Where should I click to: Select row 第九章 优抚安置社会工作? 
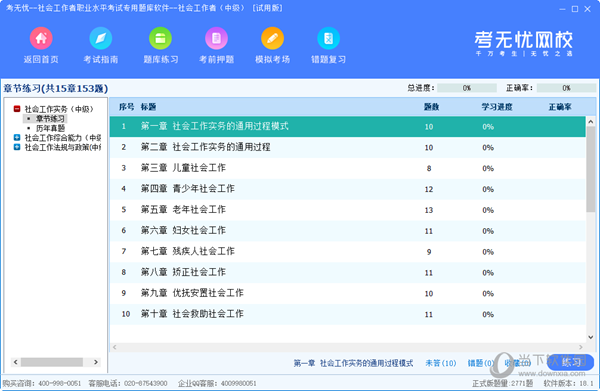(x=347, y=293)
